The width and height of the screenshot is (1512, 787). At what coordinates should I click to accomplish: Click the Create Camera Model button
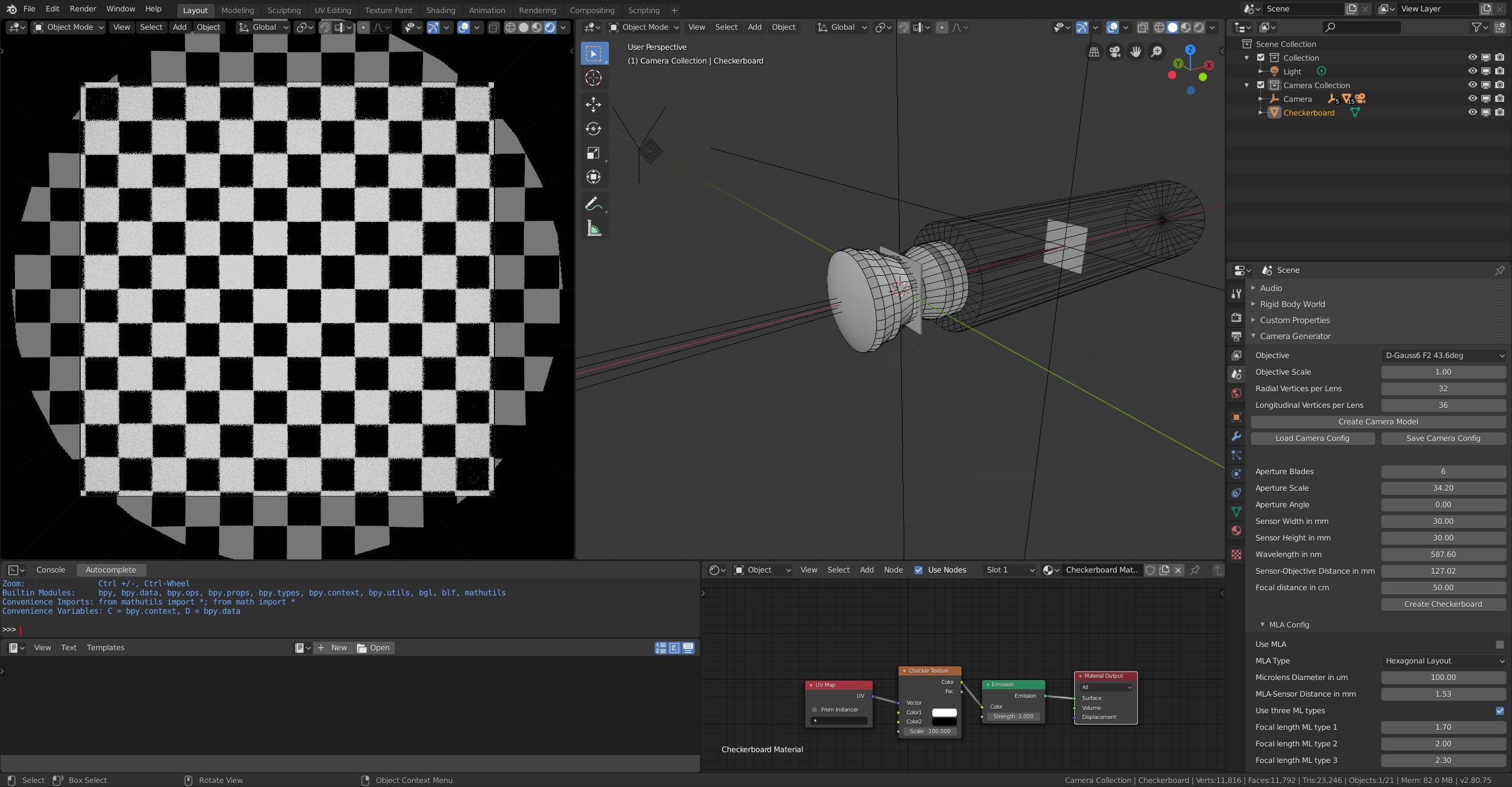(x=1378, y=422)
